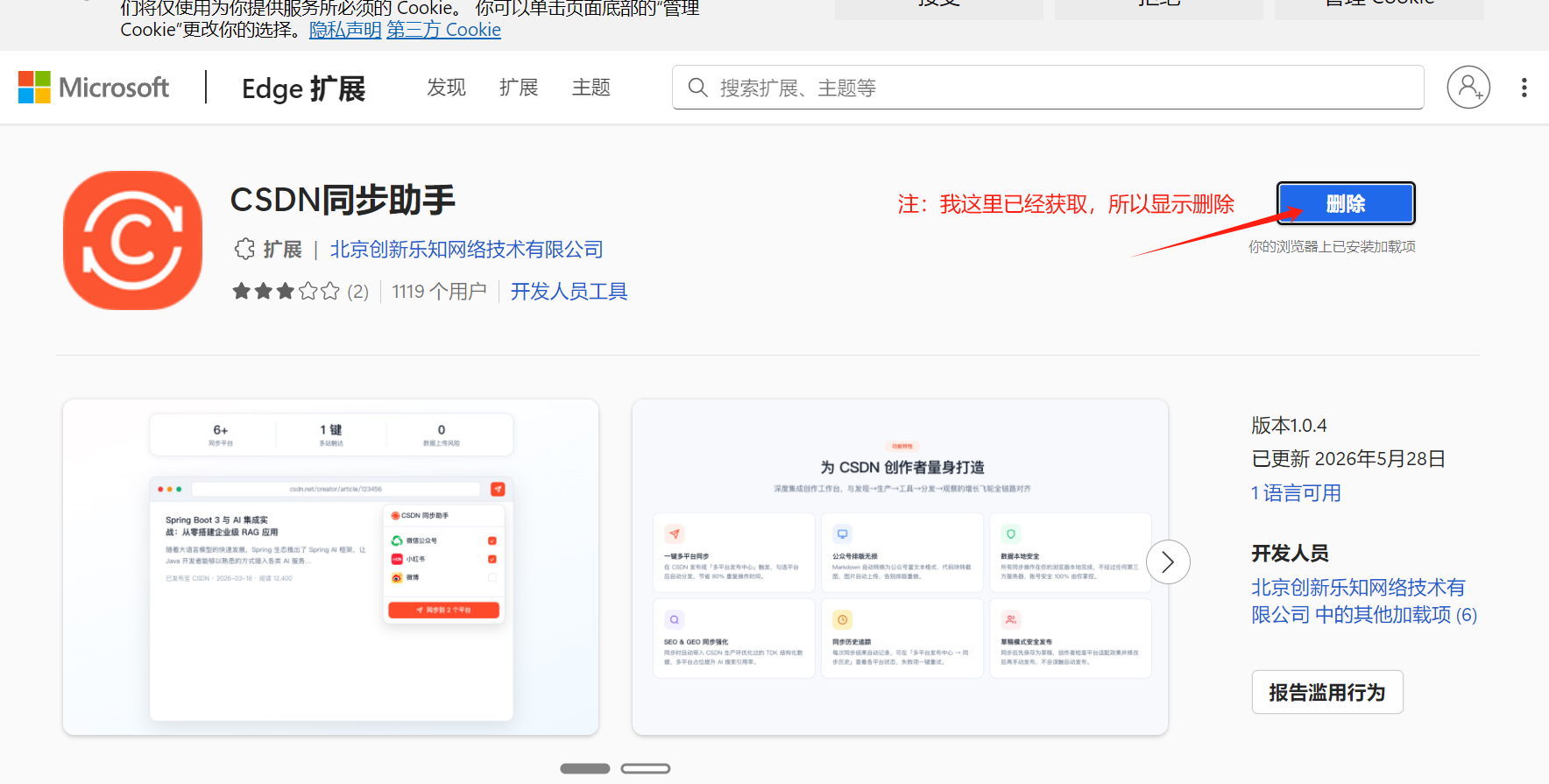Click the (2) review count
The width and height of the screenshot is (1549, 784).
[x=357, y=292]
